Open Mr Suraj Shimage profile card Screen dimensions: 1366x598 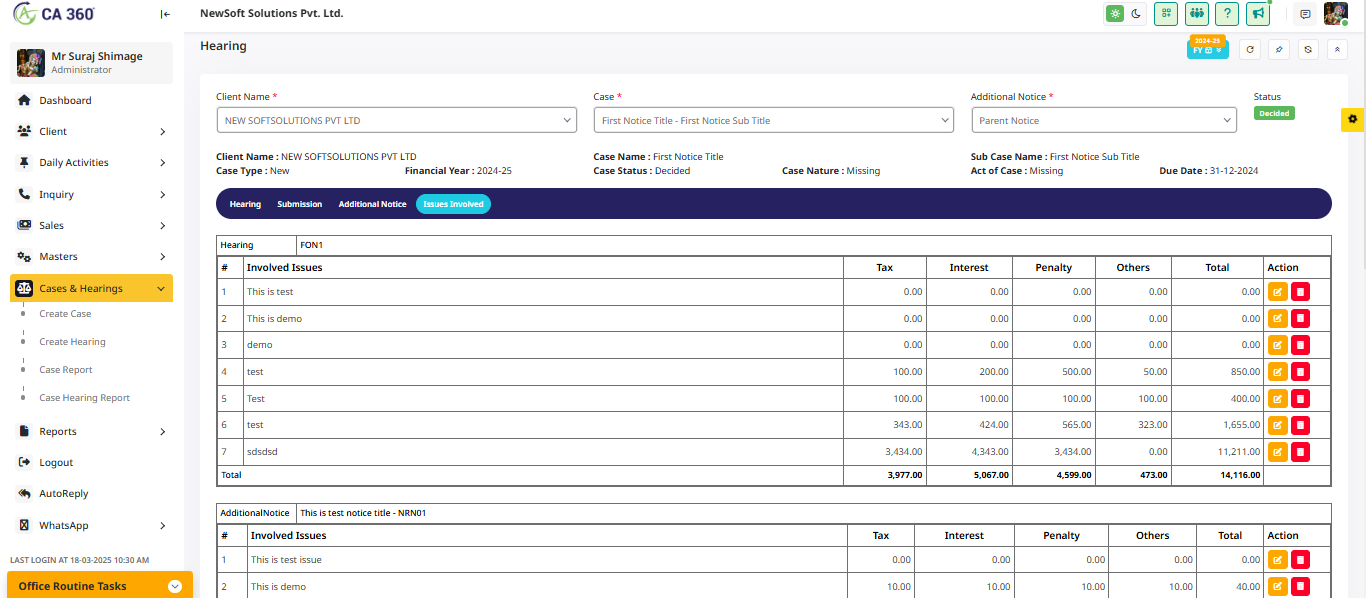click(92, 63)
